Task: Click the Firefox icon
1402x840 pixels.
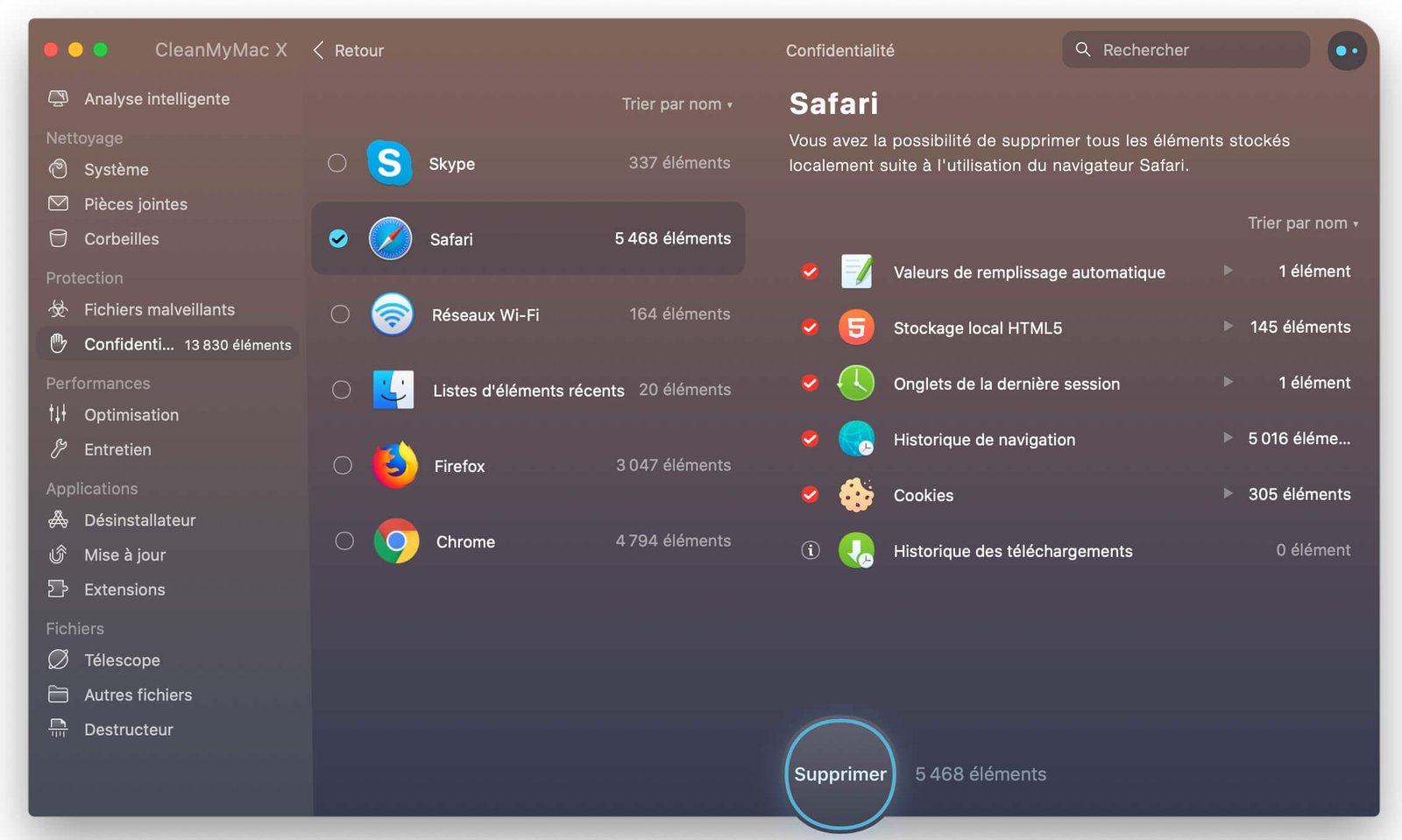Action: 394,465
